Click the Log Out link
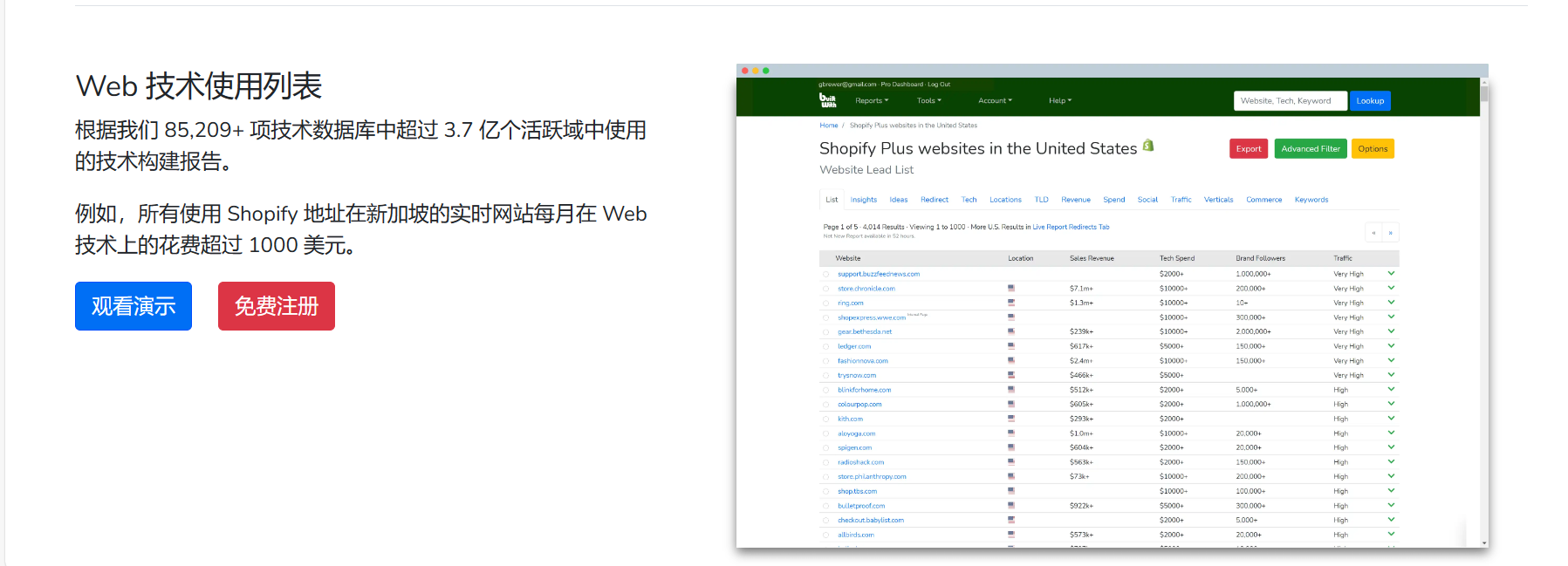 939,85
